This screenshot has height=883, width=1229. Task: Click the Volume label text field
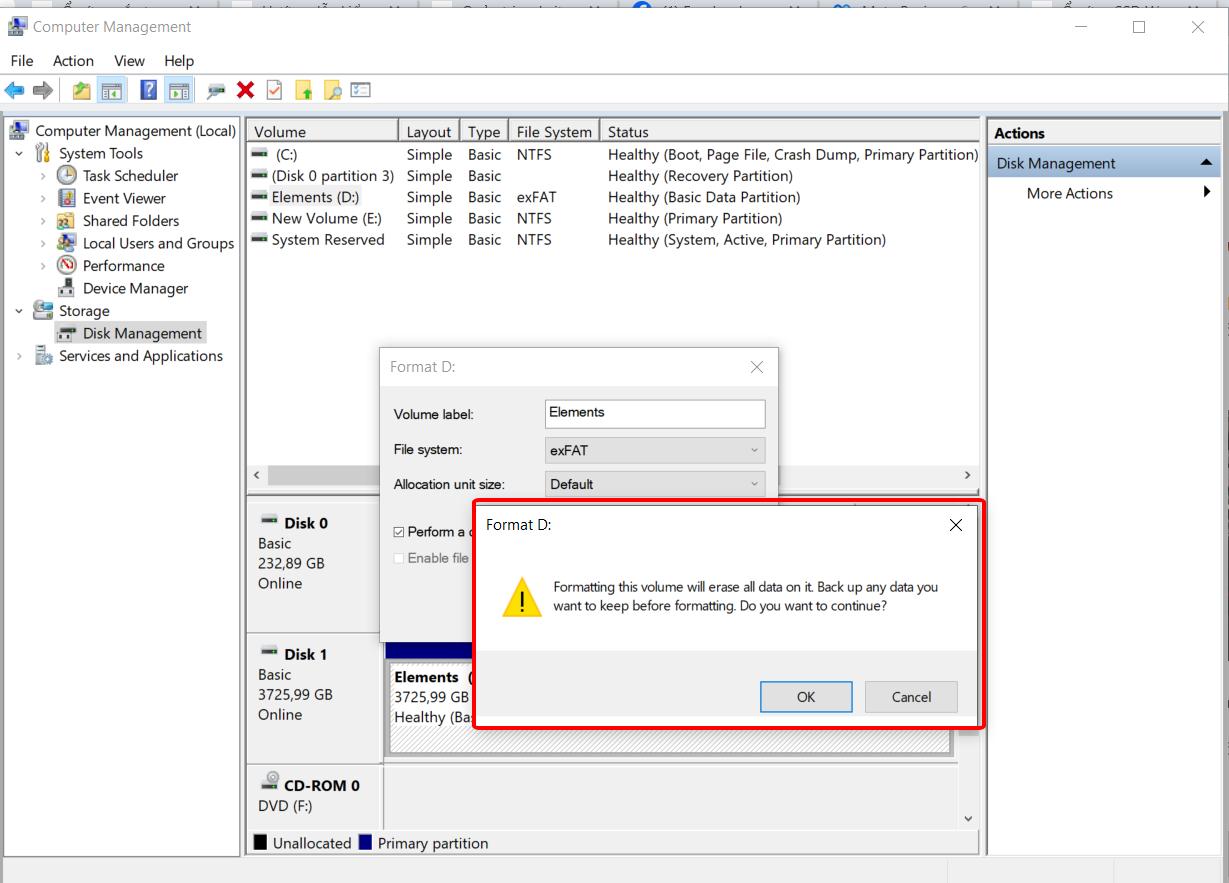pos(655,413)
